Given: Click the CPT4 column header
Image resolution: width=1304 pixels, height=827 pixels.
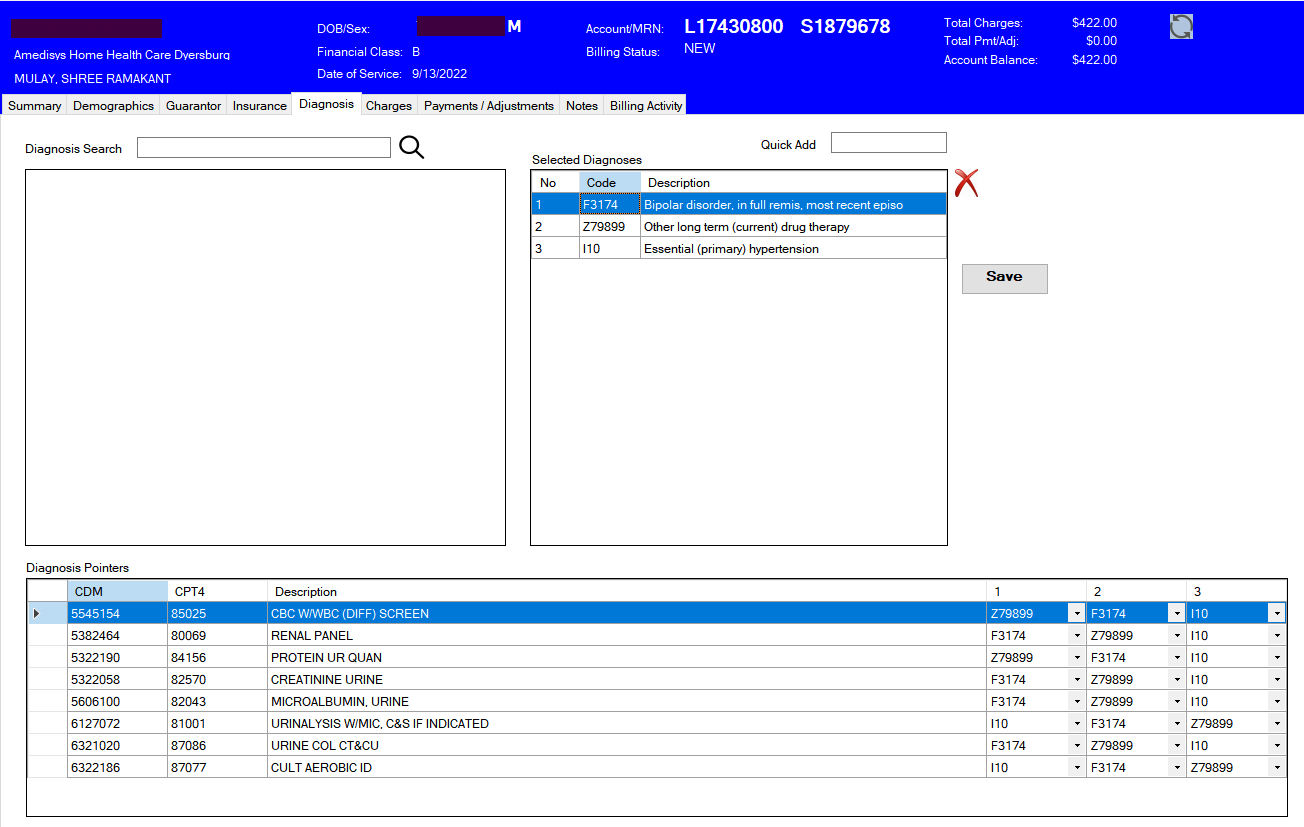Looking at the screenshot, I should pos(217,592).
